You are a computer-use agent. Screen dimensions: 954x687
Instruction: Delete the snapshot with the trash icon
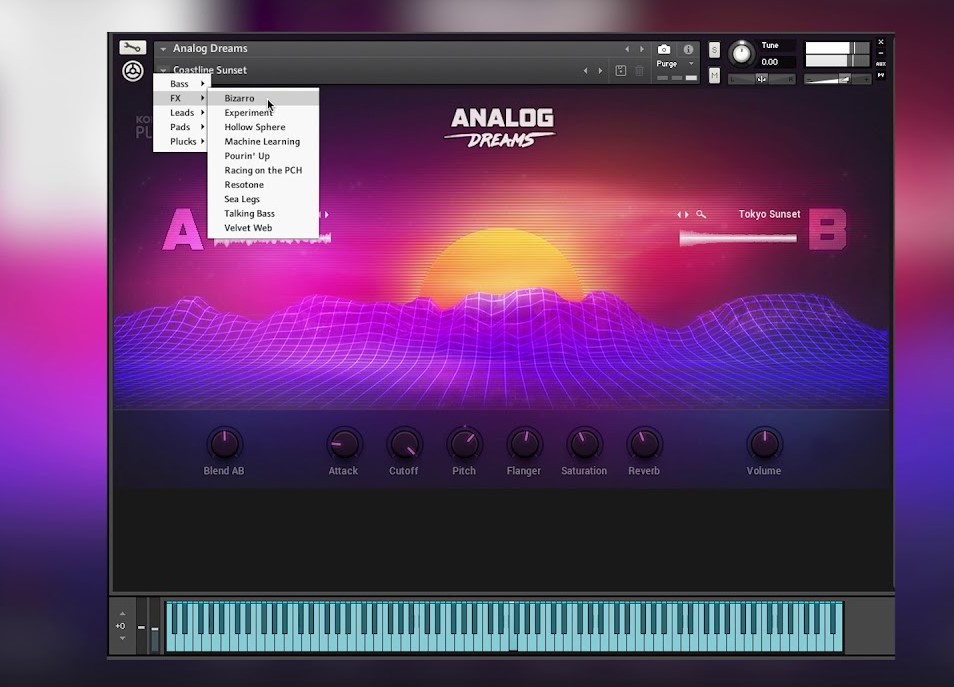639,71
